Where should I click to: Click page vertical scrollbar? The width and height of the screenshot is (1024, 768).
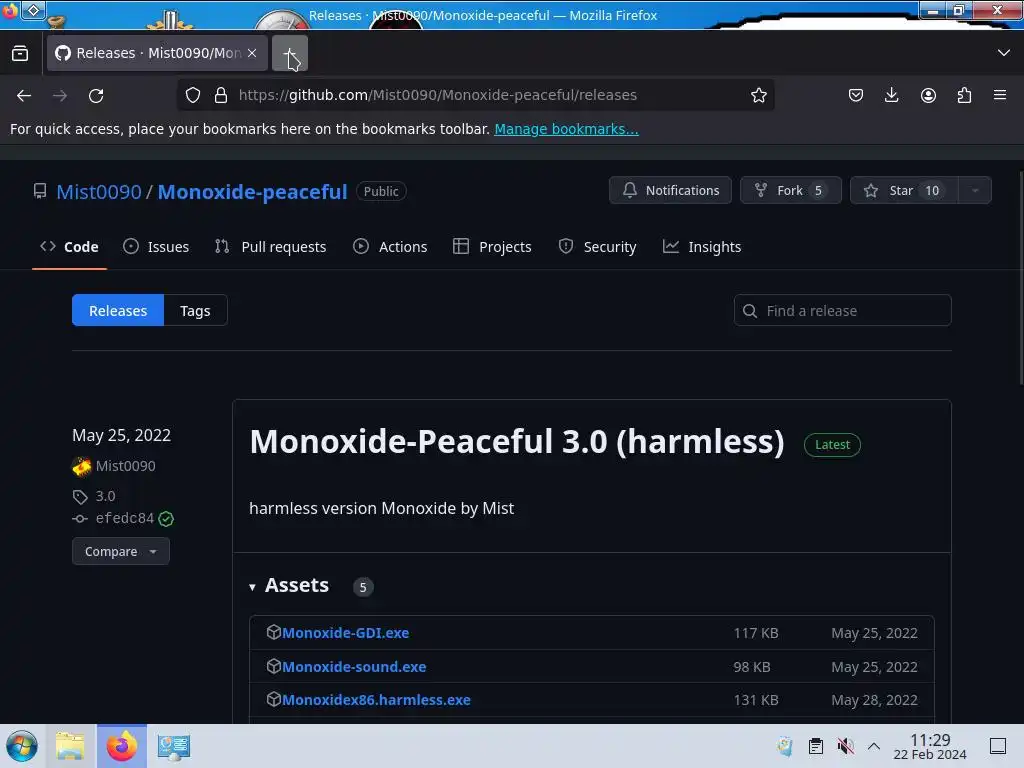pyautogui.click(x=1021, y=278)
